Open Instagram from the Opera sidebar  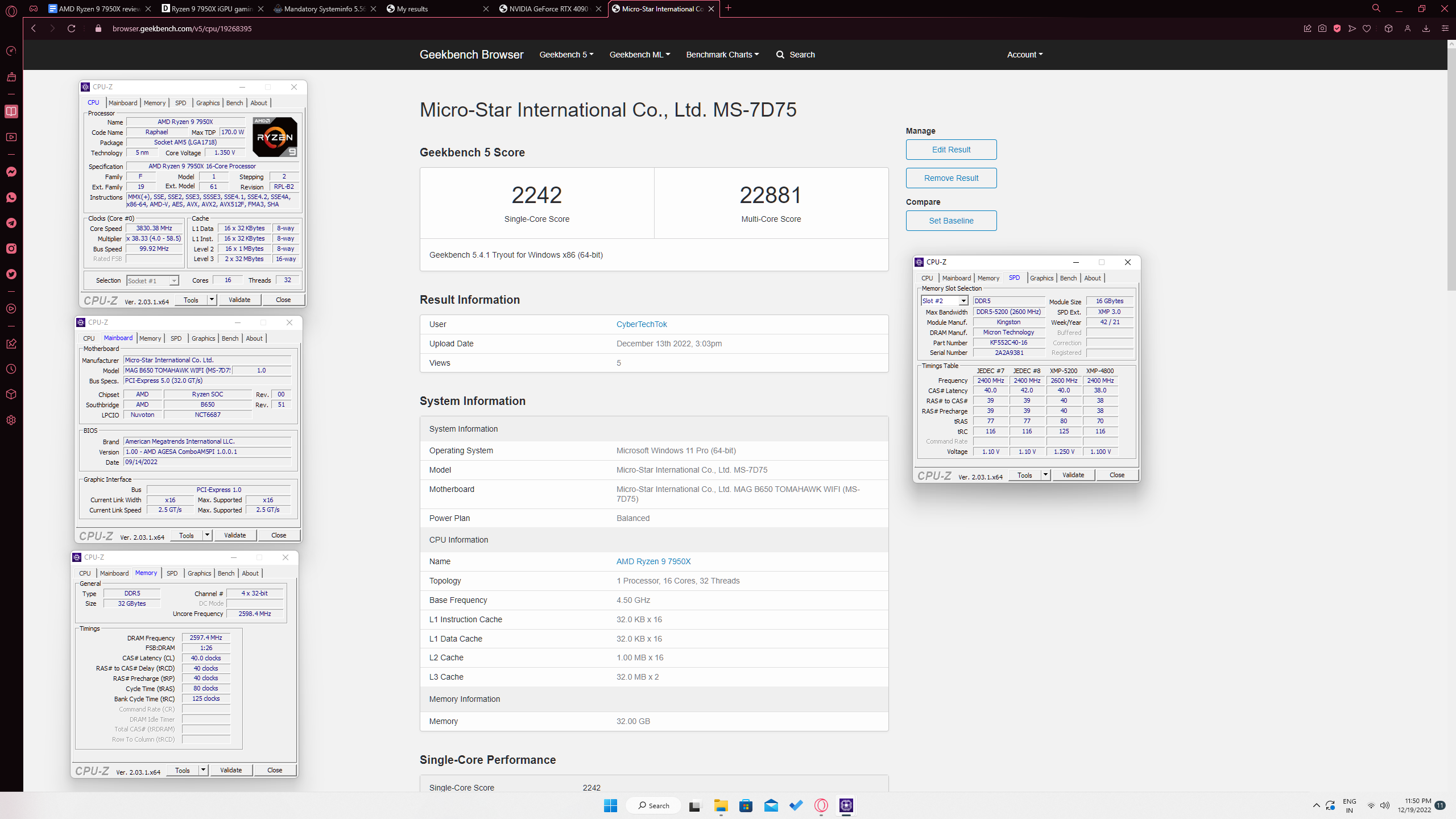(x=11, y=249)
